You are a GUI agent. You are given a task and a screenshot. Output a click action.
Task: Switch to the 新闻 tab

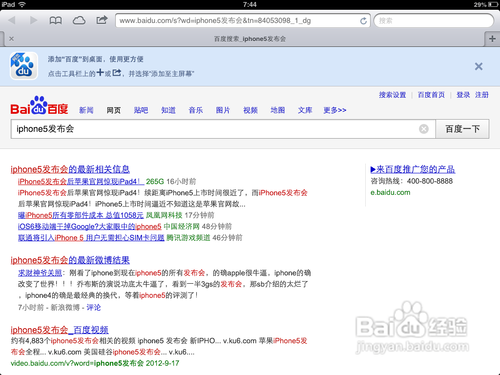click(86, 110)
